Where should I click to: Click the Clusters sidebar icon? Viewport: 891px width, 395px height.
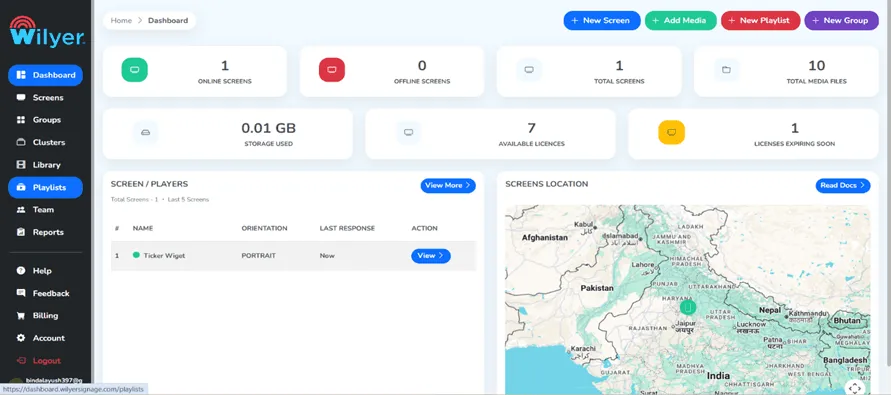[21, 142]
